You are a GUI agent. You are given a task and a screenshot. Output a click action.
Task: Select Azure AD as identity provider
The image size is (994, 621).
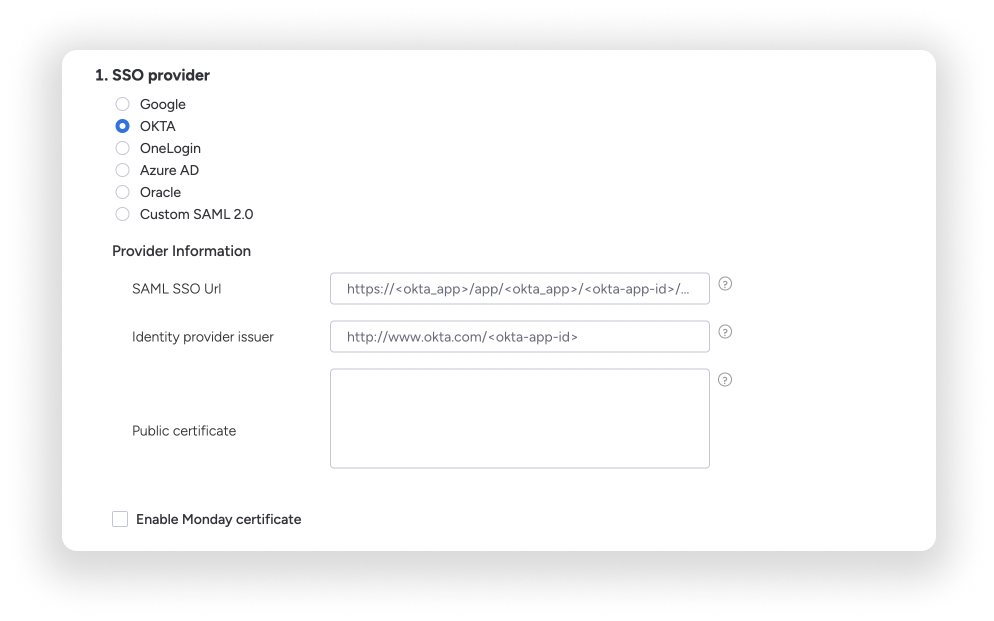[122, 170]
